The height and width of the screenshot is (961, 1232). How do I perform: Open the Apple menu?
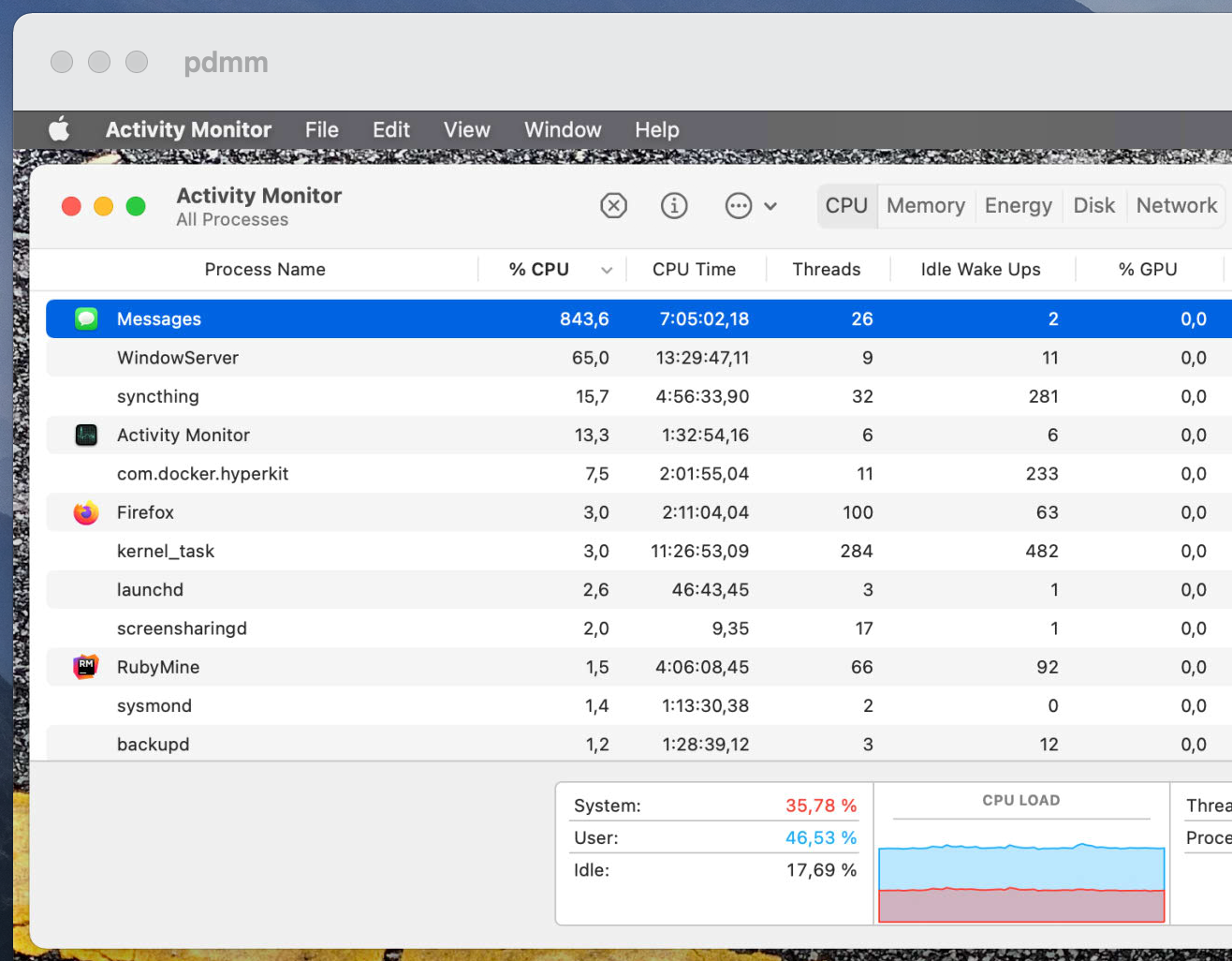[59, 129]
